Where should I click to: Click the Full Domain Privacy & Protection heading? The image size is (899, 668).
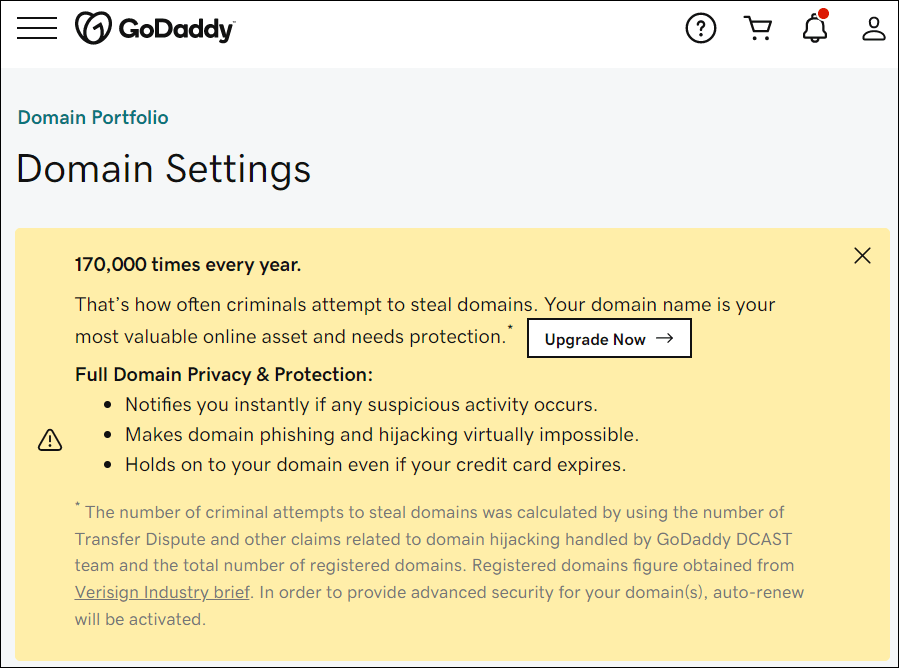pyautogui.click(x=224, y=374)
